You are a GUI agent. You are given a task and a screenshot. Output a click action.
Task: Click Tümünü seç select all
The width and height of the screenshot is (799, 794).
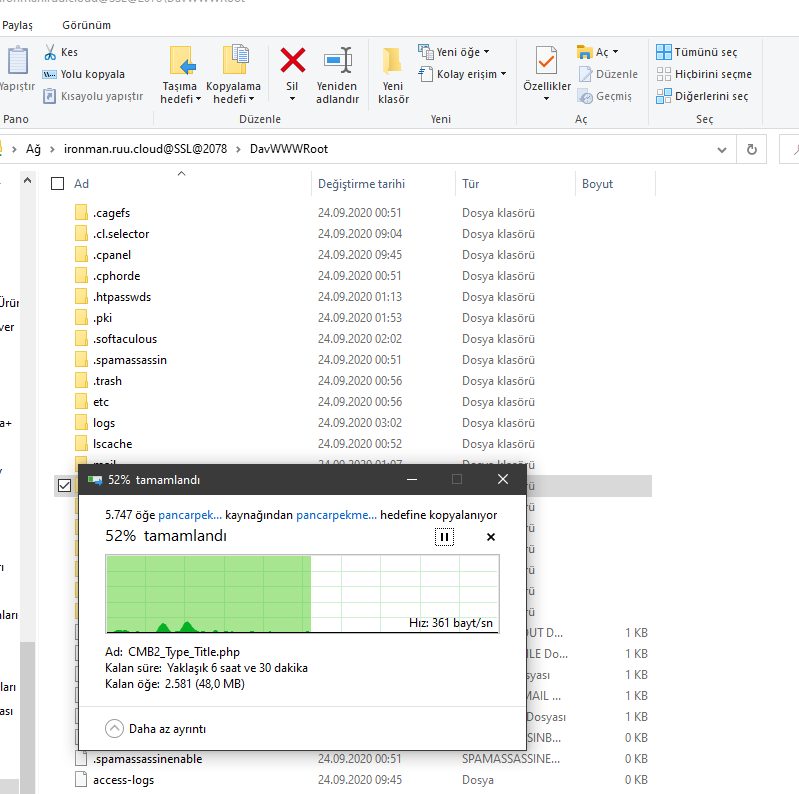pos(697,52)
